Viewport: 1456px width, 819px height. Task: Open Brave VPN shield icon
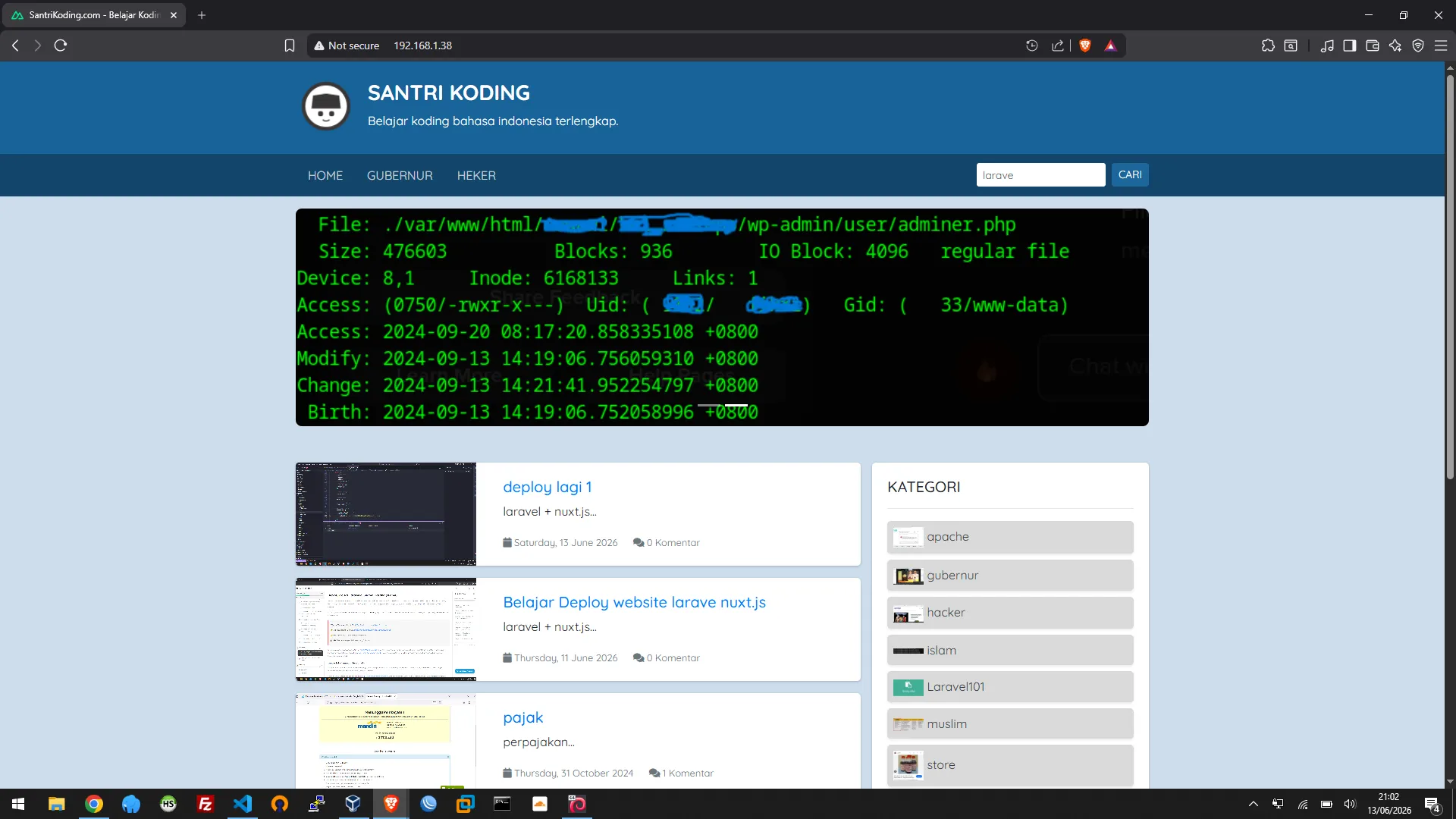1417,45
